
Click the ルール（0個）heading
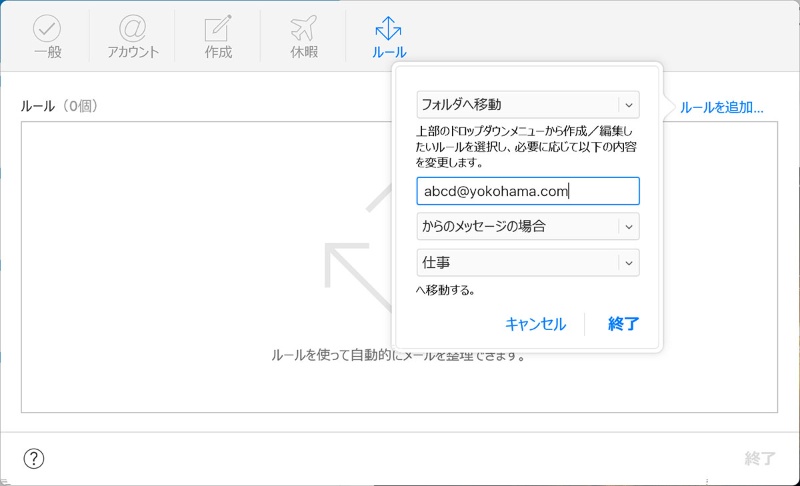click(59, 106)
